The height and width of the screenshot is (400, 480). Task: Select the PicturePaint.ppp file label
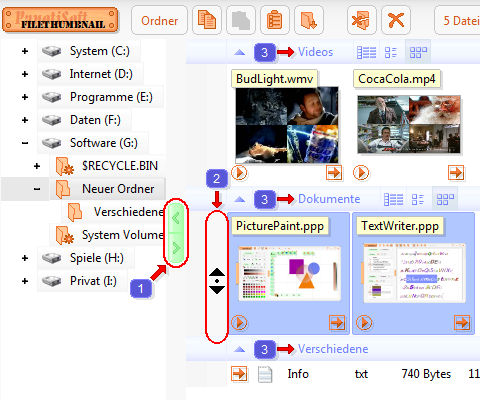pos(280,226)
